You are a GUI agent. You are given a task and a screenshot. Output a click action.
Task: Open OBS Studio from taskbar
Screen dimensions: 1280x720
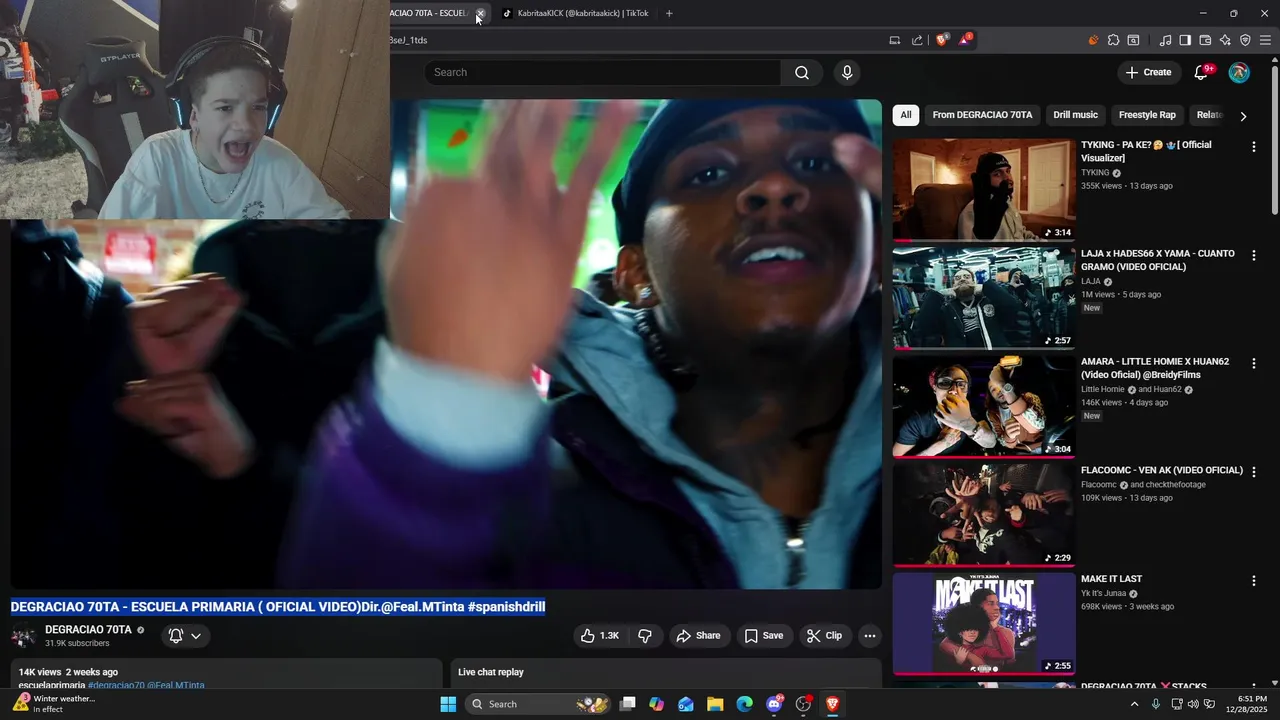803,704
